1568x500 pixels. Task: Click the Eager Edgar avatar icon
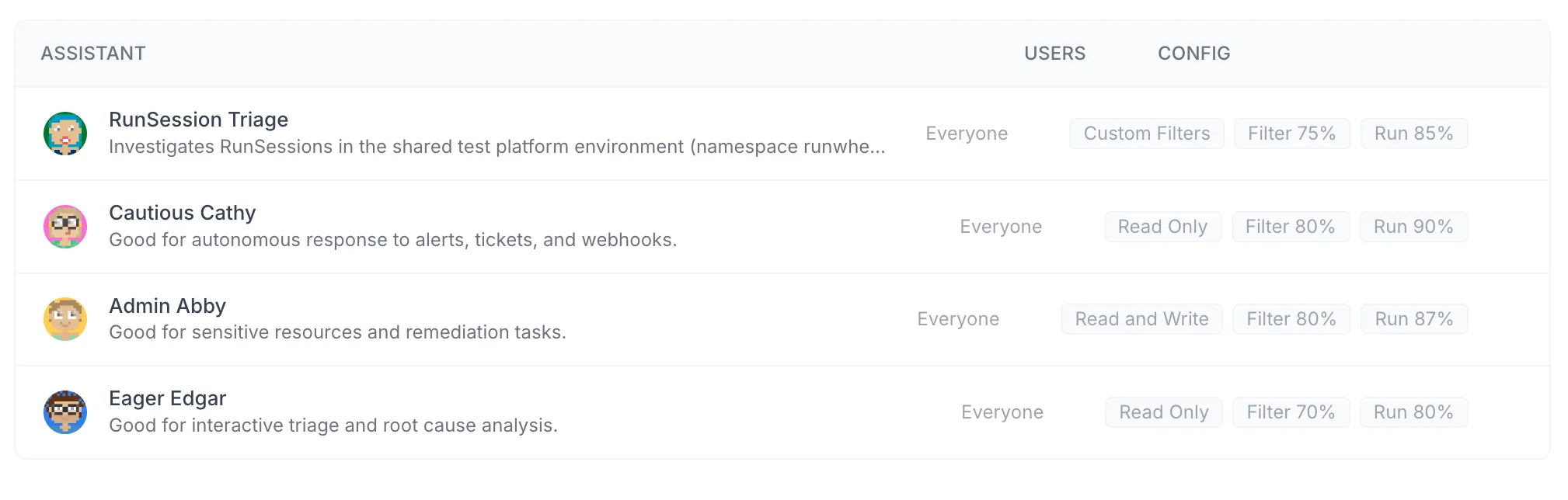tap(65, 412)
